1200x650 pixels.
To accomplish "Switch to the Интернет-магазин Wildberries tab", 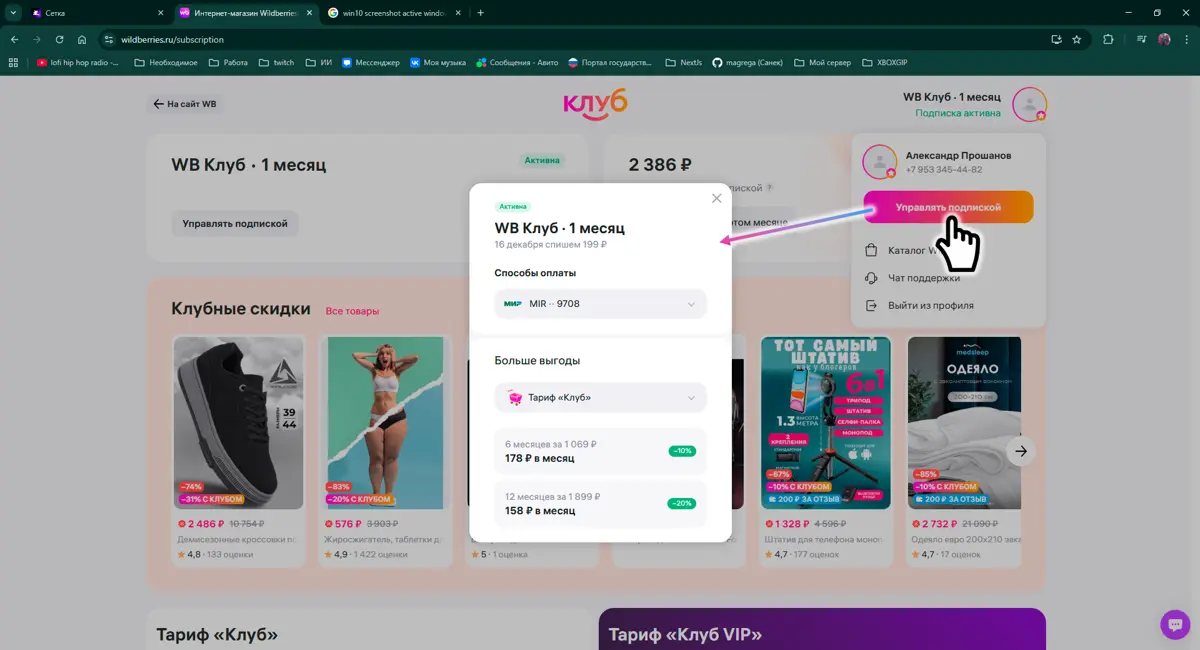I will coord(245,13).
